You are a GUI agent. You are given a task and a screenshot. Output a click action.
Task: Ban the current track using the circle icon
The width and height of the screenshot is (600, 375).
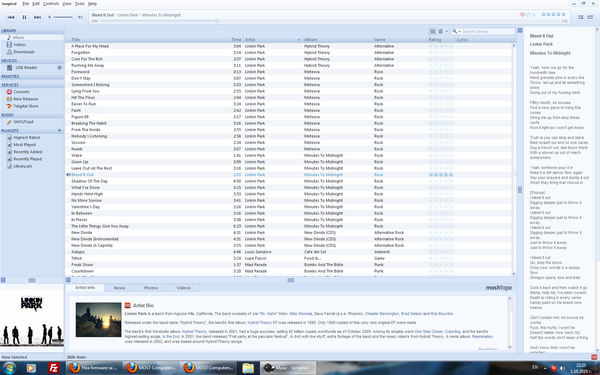click(x=528, y=15)
